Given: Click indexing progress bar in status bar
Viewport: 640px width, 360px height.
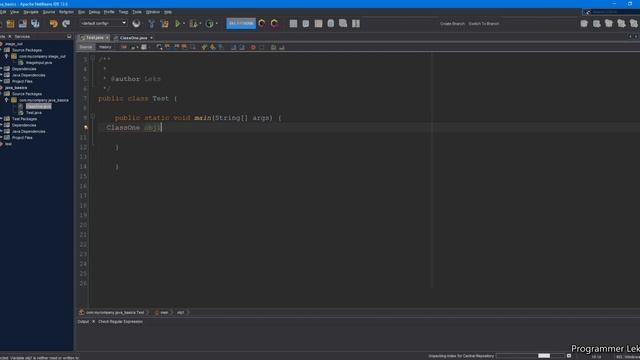Looking at the screenshot, I should click(530, 356).
